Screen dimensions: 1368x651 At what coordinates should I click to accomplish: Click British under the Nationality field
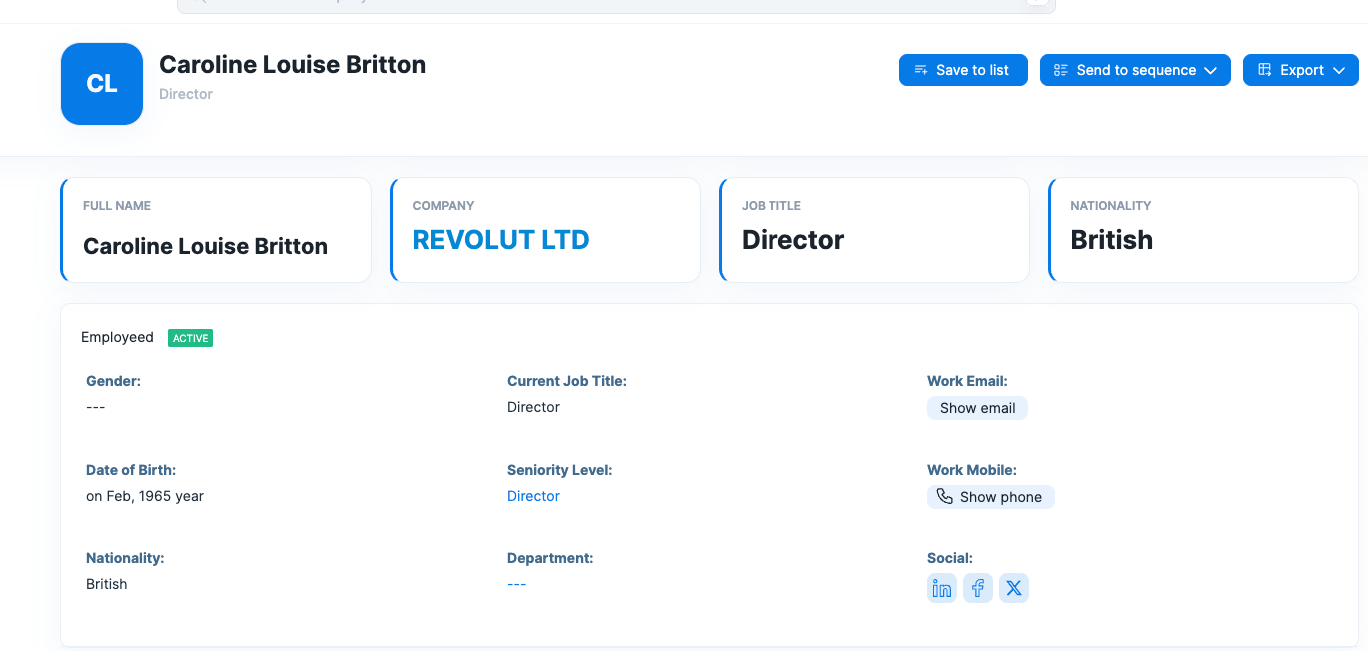[106, 584]
